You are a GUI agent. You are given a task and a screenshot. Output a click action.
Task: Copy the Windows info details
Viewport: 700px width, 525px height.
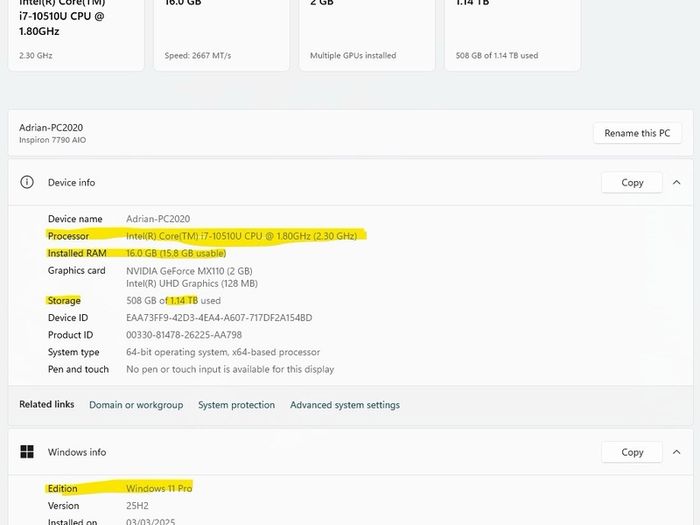pyautogui.click(x=632, y=452)
